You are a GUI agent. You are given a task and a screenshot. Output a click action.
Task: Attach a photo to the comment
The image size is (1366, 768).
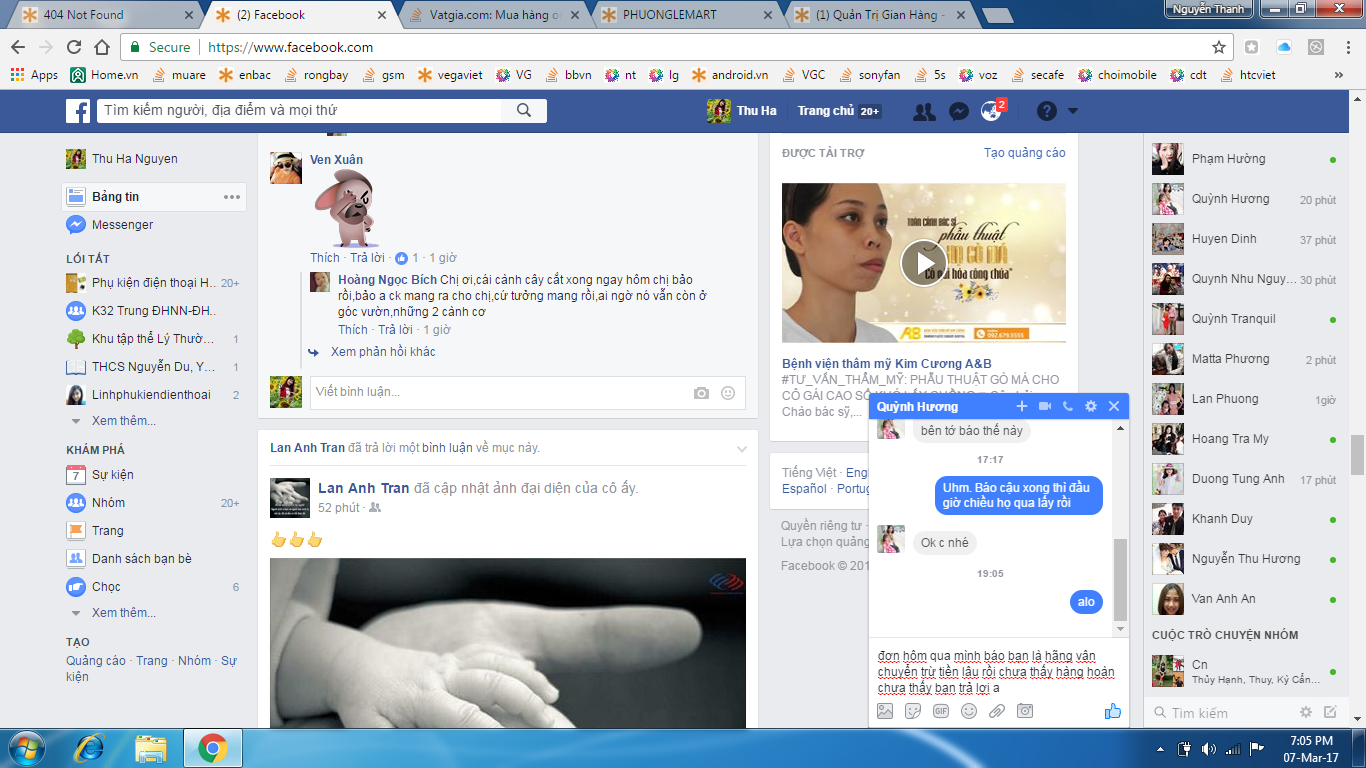[x=701, y=393]
